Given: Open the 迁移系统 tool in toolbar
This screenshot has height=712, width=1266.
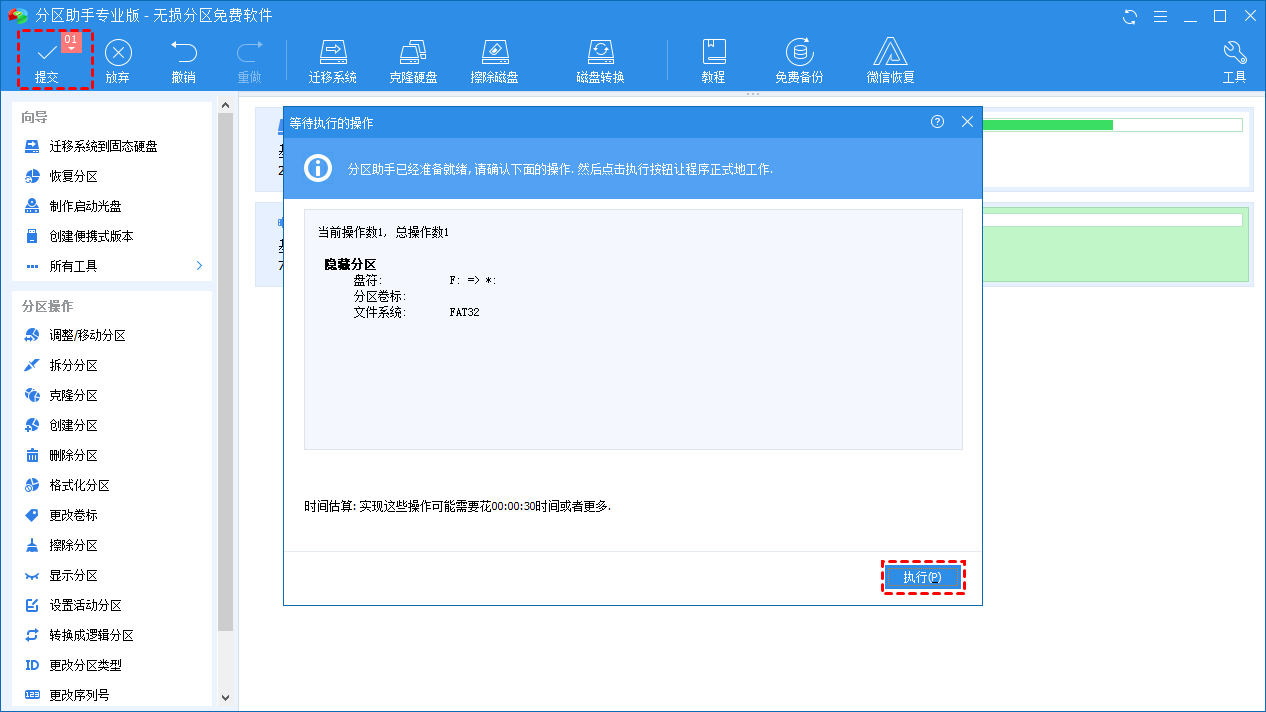Looking at the screenshot, I should [333, 60].
